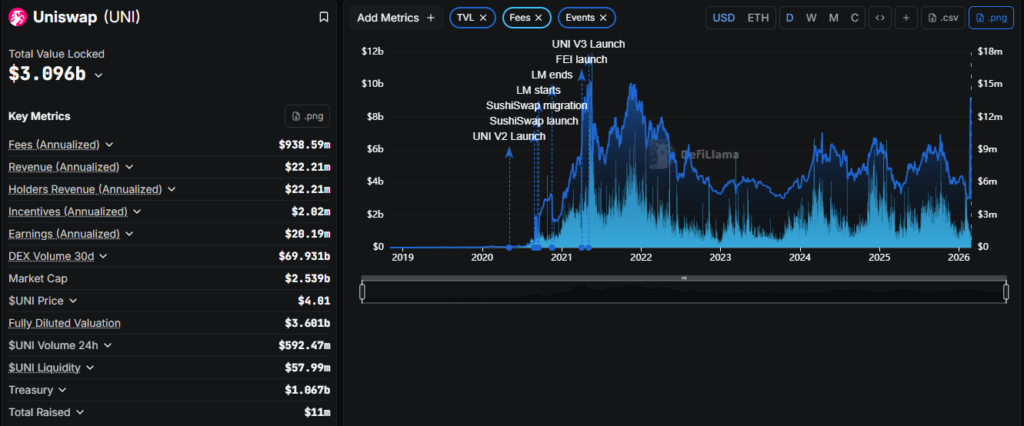This screenshot has width=1024, height=426.
Task: Open the embed code icon
Action: [x=880, y=18]
